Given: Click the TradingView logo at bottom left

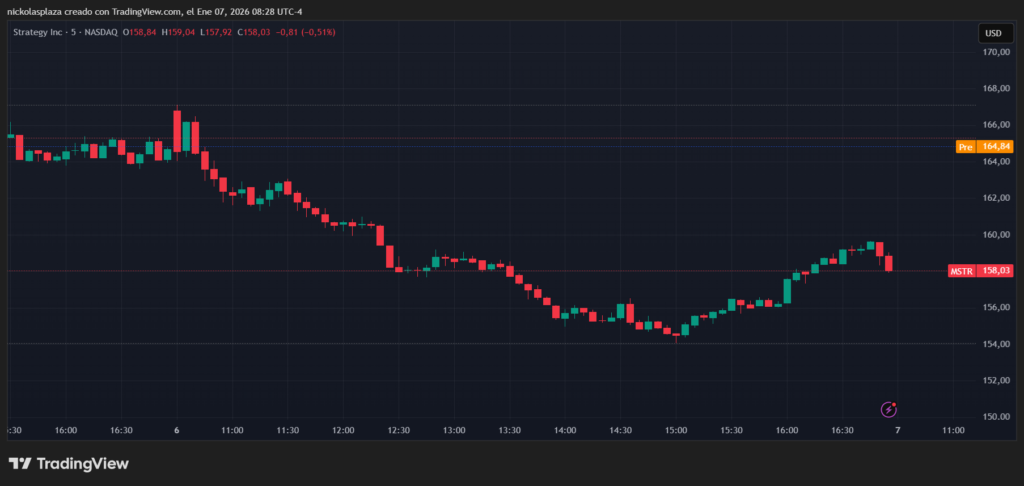Looking at the screenshot, I should 69,464.
